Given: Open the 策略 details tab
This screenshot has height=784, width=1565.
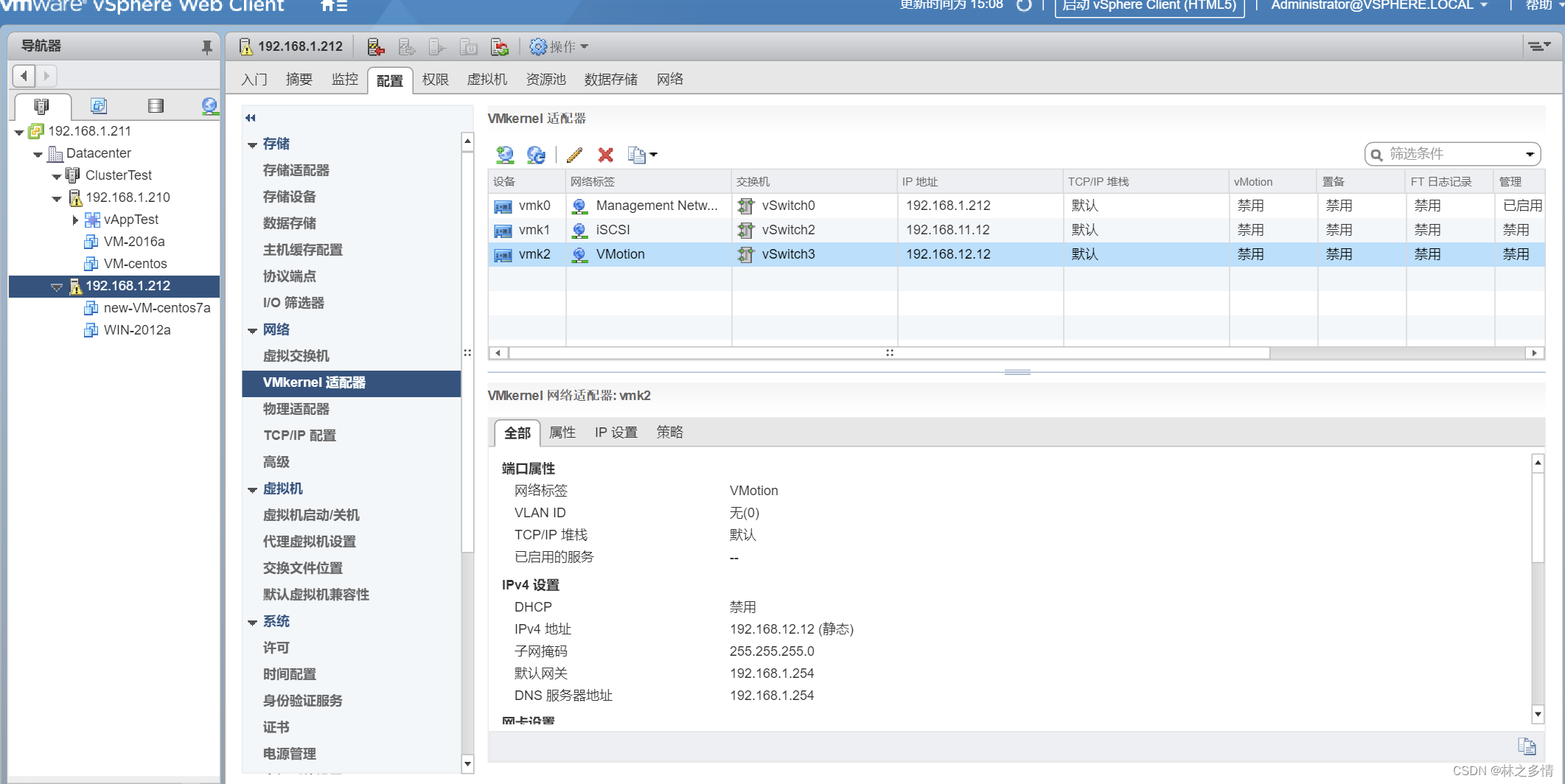Looking at the screenshot, I should (x=670, y=433).
